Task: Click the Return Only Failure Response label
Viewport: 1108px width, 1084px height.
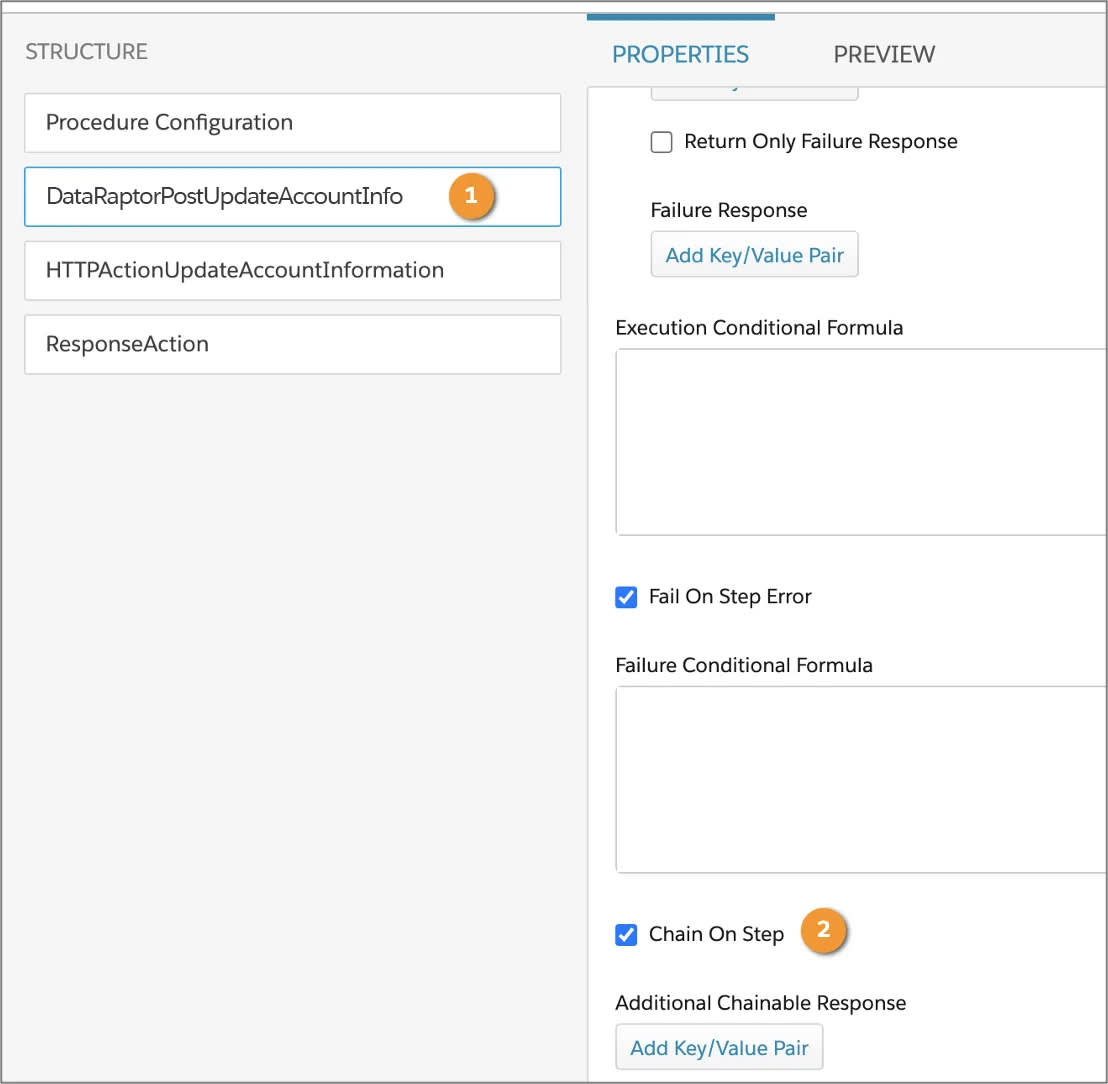Action: 820,142
